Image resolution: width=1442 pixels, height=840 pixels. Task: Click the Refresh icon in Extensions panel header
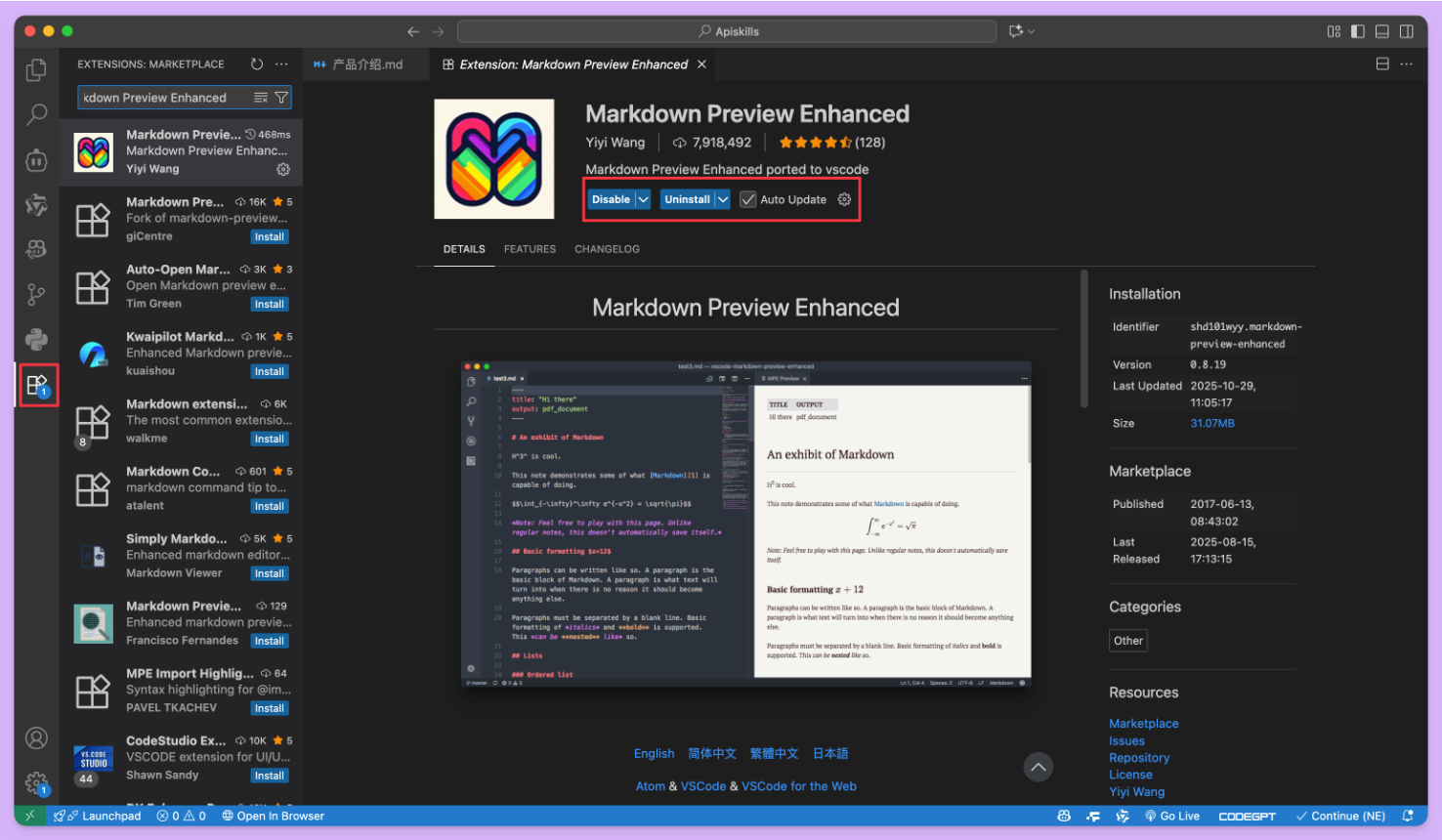256,63
